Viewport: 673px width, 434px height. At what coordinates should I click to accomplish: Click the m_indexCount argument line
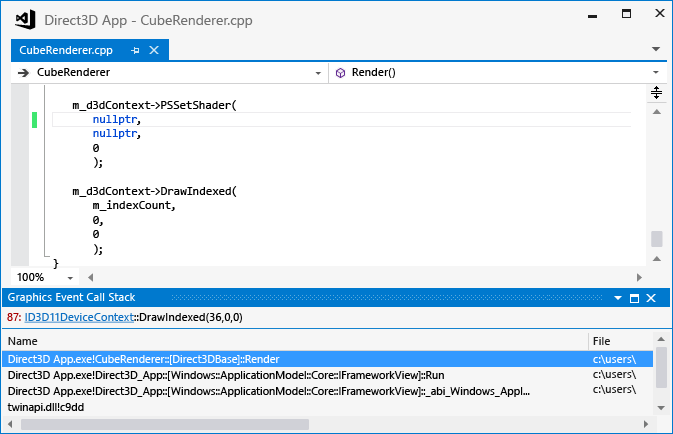coord(134,205)
